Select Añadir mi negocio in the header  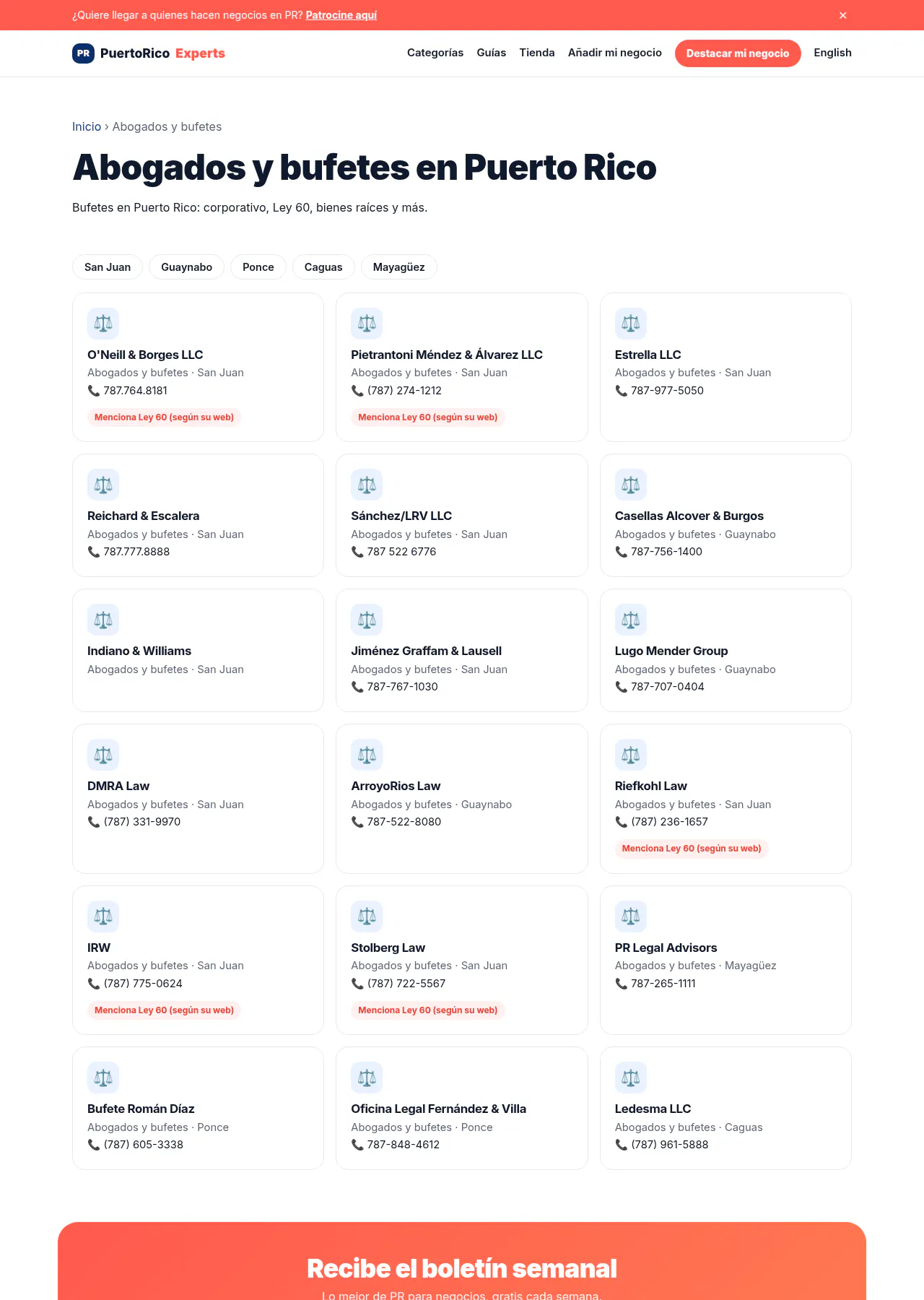(x=615, y=53)
